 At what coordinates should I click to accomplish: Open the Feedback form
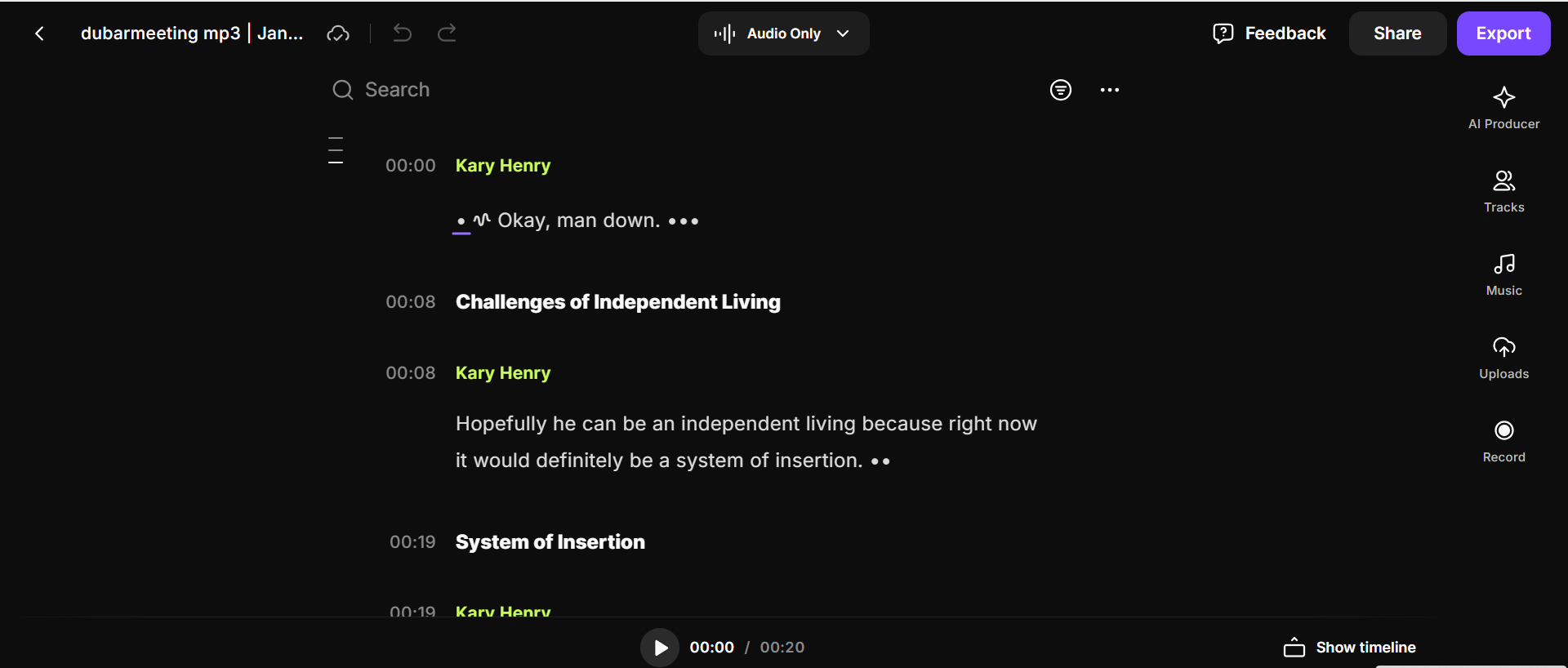pyautogui.click(x=1269, y=33)
